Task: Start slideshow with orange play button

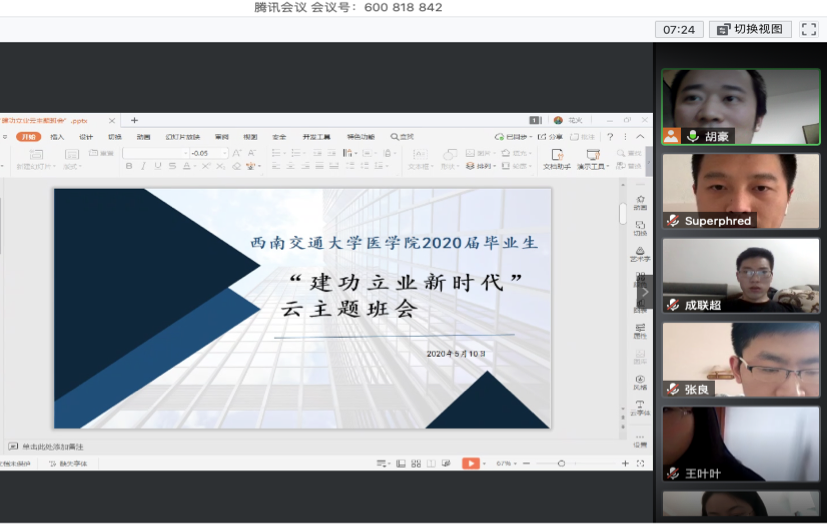Action: pos(470,463)
